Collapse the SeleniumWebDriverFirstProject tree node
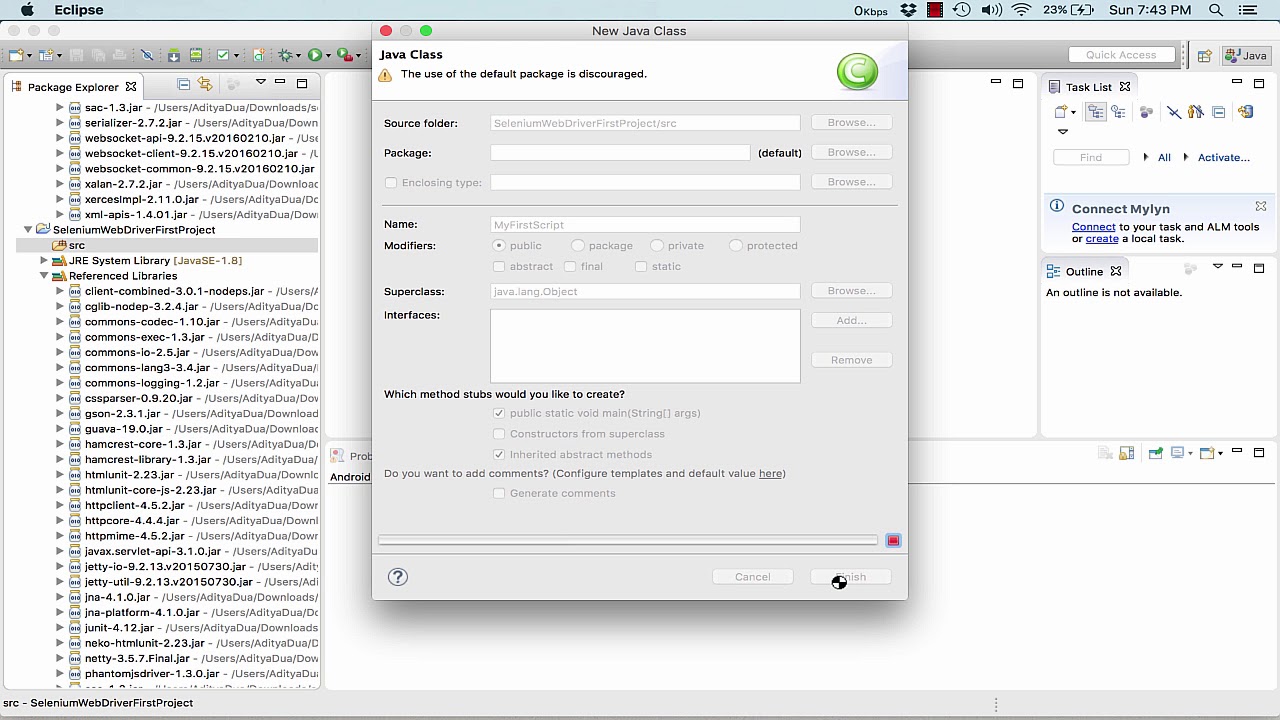Image resolution: width=1280 pixels, height=720 pixels. click(x=28, y=230)
